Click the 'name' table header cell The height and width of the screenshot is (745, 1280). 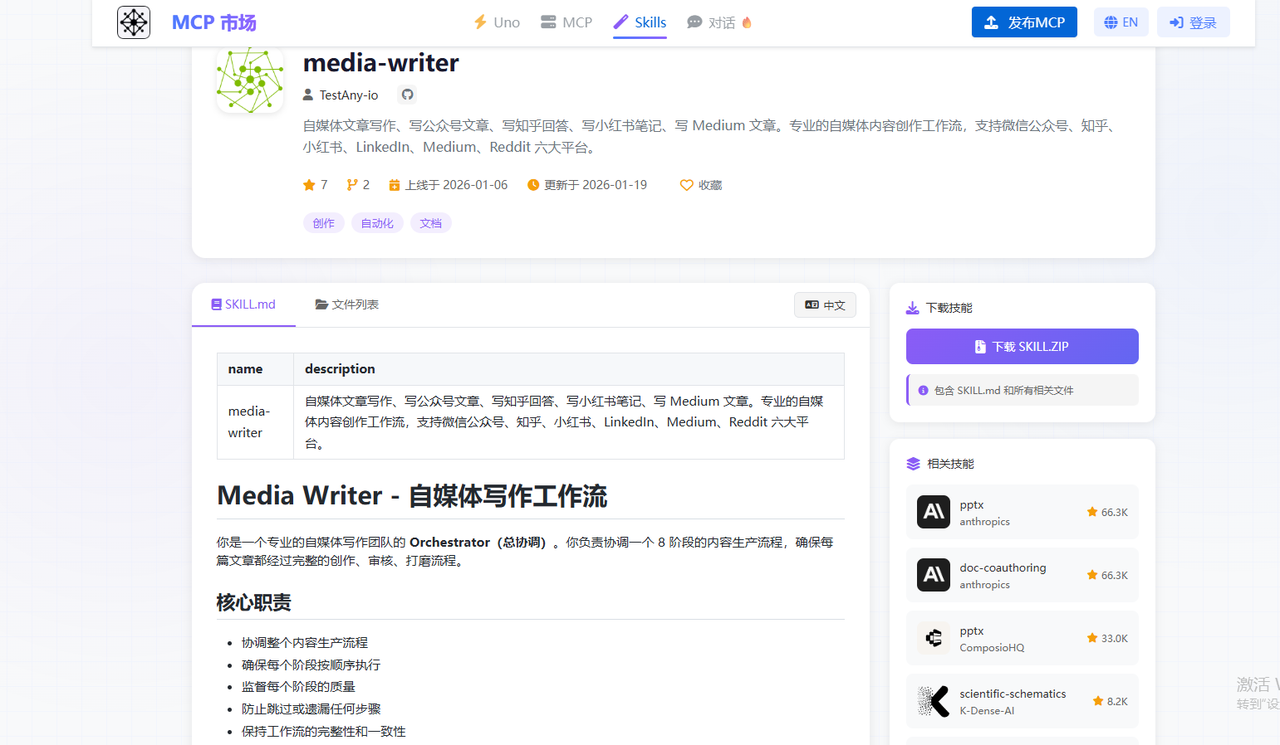coord(255,369)
